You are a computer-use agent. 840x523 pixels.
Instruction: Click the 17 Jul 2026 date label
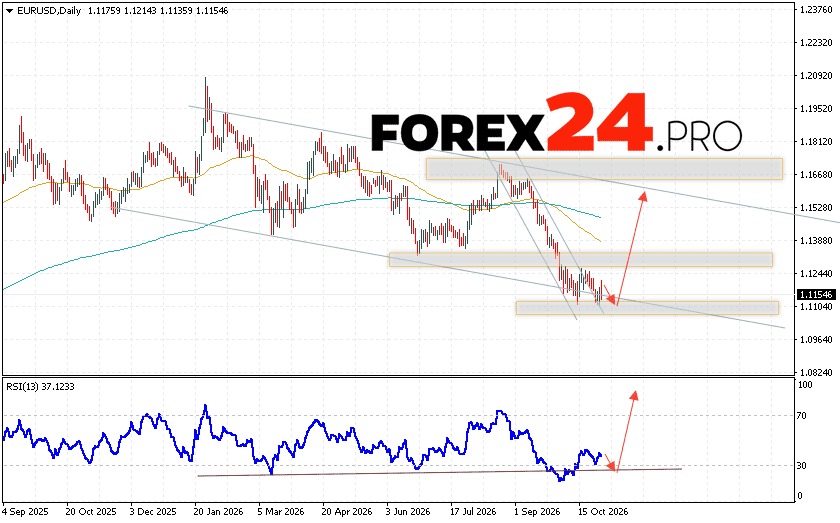474,512
